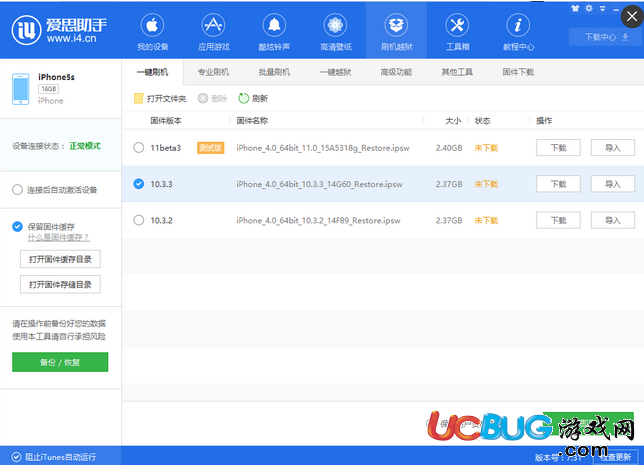Click 检查更新 check update button
This screenshot has height=465, width=644.
click(x=615, y=457)
